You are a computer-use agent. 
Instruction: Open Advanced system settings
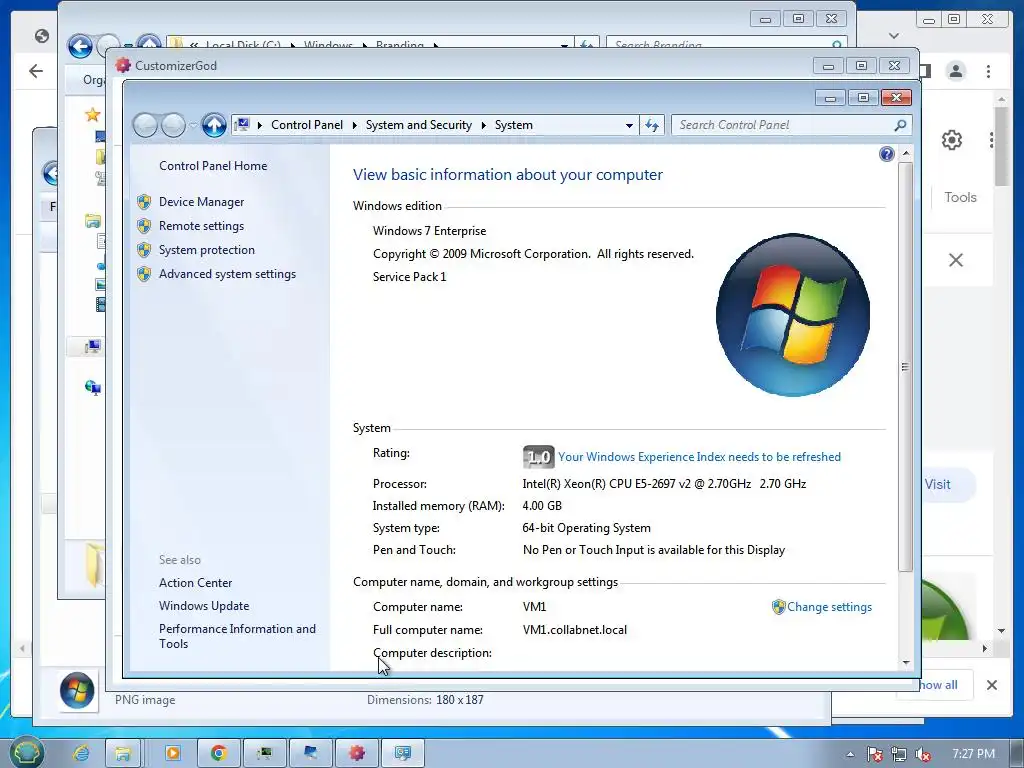tap(227, 274)
